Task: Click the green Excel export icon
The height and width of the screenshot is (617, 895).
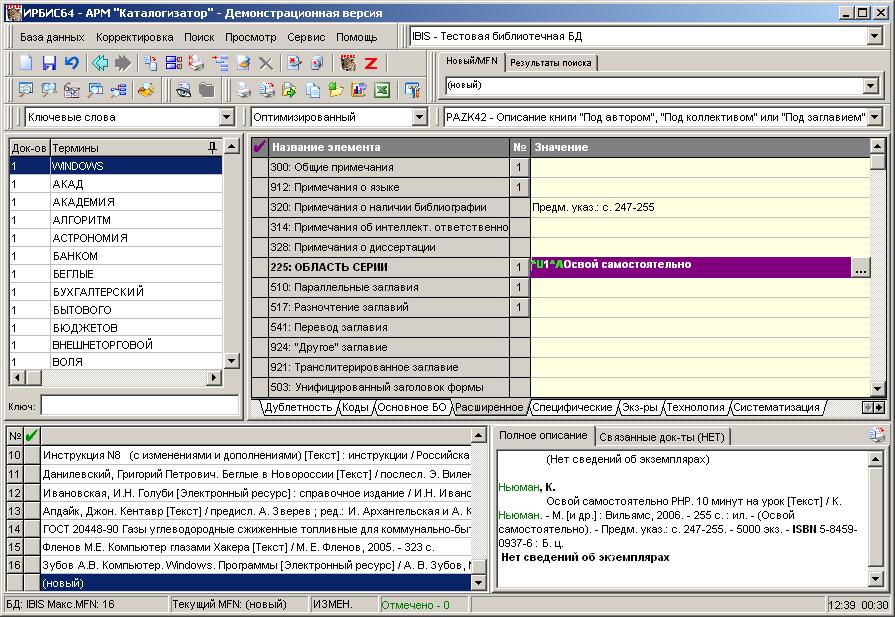Action: coord(381,90)
